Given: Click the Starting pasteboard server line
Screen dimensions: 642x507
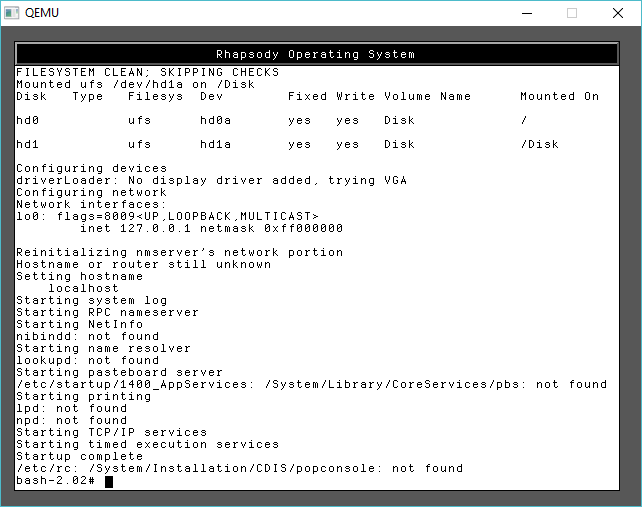Looking at the screenshot, I should [119, 372].
